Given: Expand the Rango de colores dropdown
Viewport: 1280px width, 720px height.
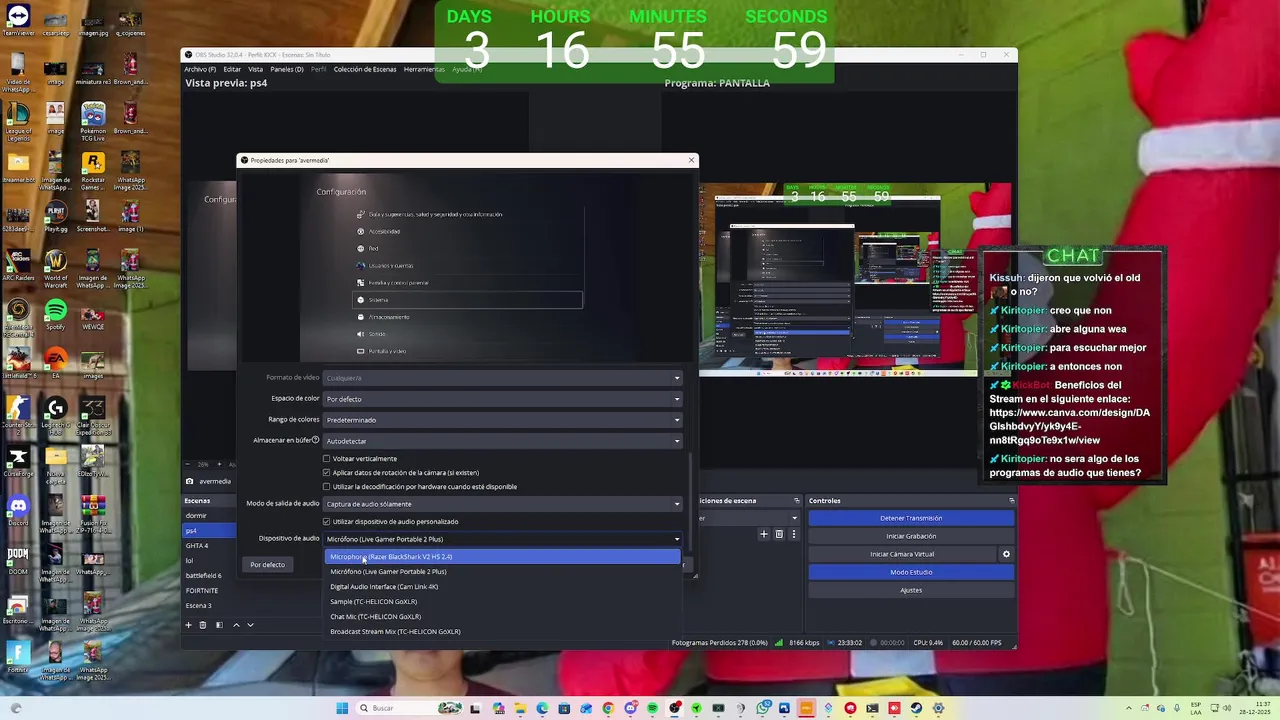Looking at the screenshot, I should pyautogui.click(x=503, y=420).
